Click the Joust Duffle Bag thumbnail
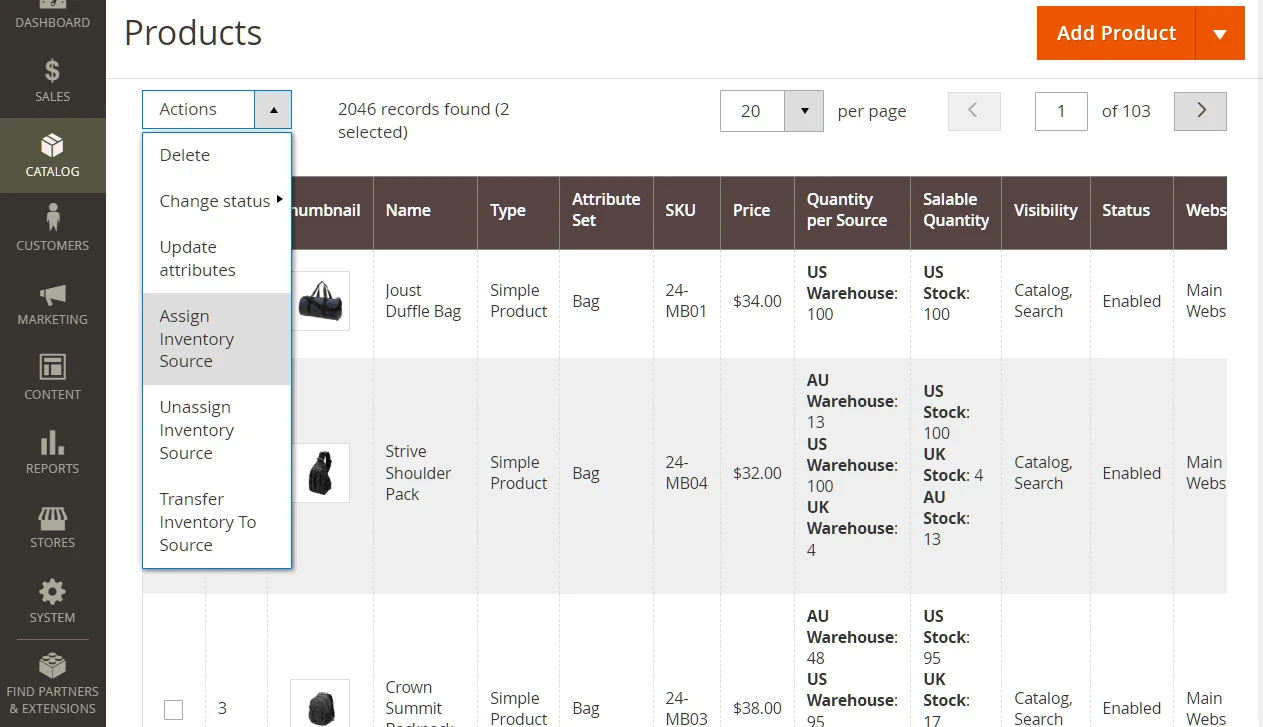 (320, 301)
